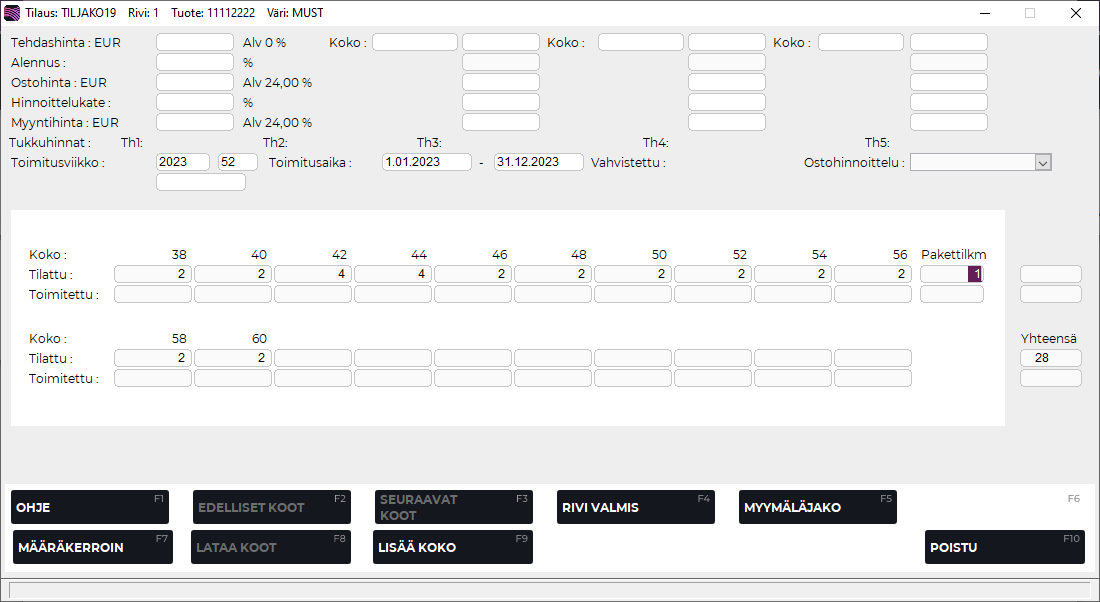Click the application icon in title bar

12,13
